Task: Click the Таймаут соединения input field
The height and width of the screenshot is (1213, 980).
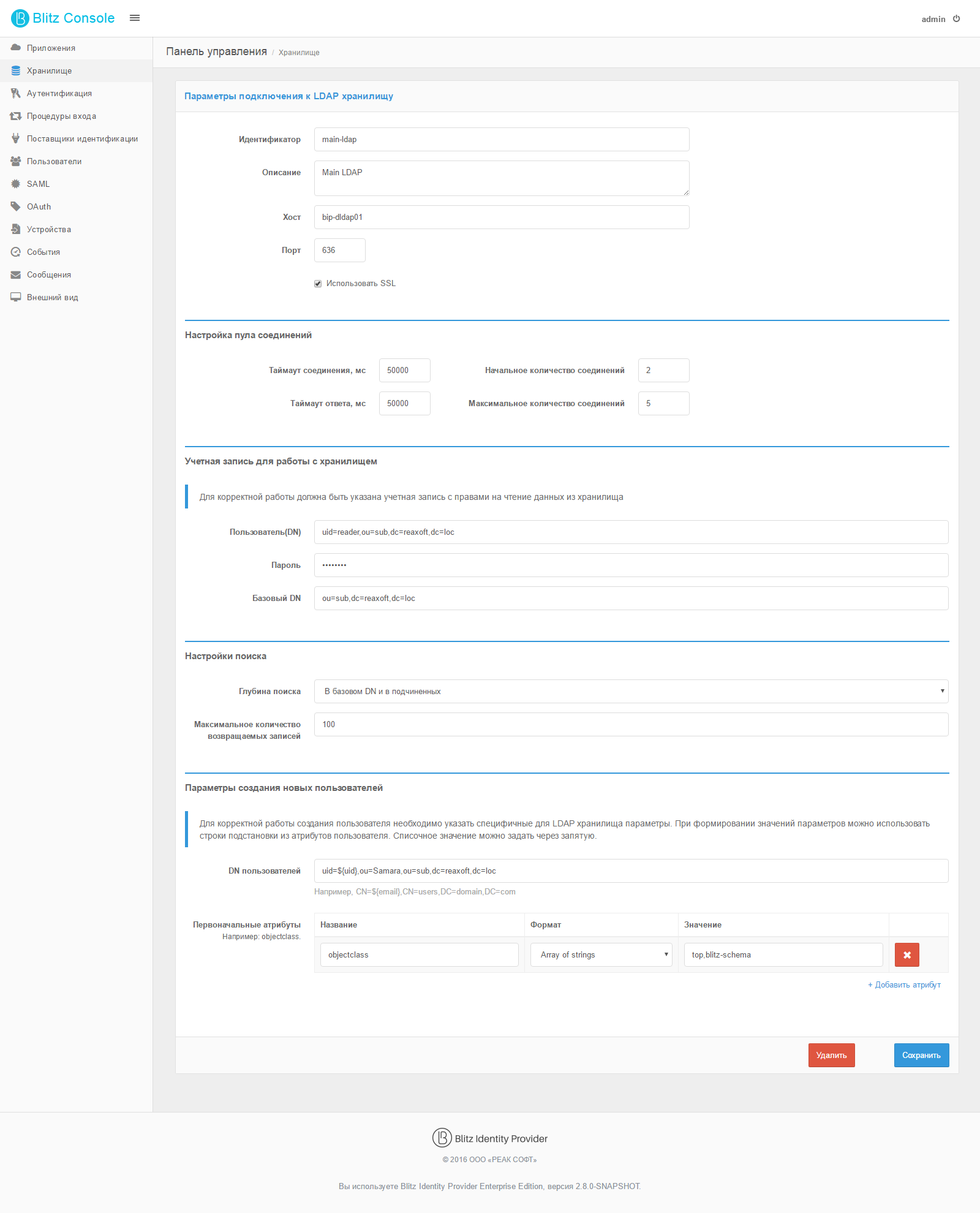Action: pos(405,370)
